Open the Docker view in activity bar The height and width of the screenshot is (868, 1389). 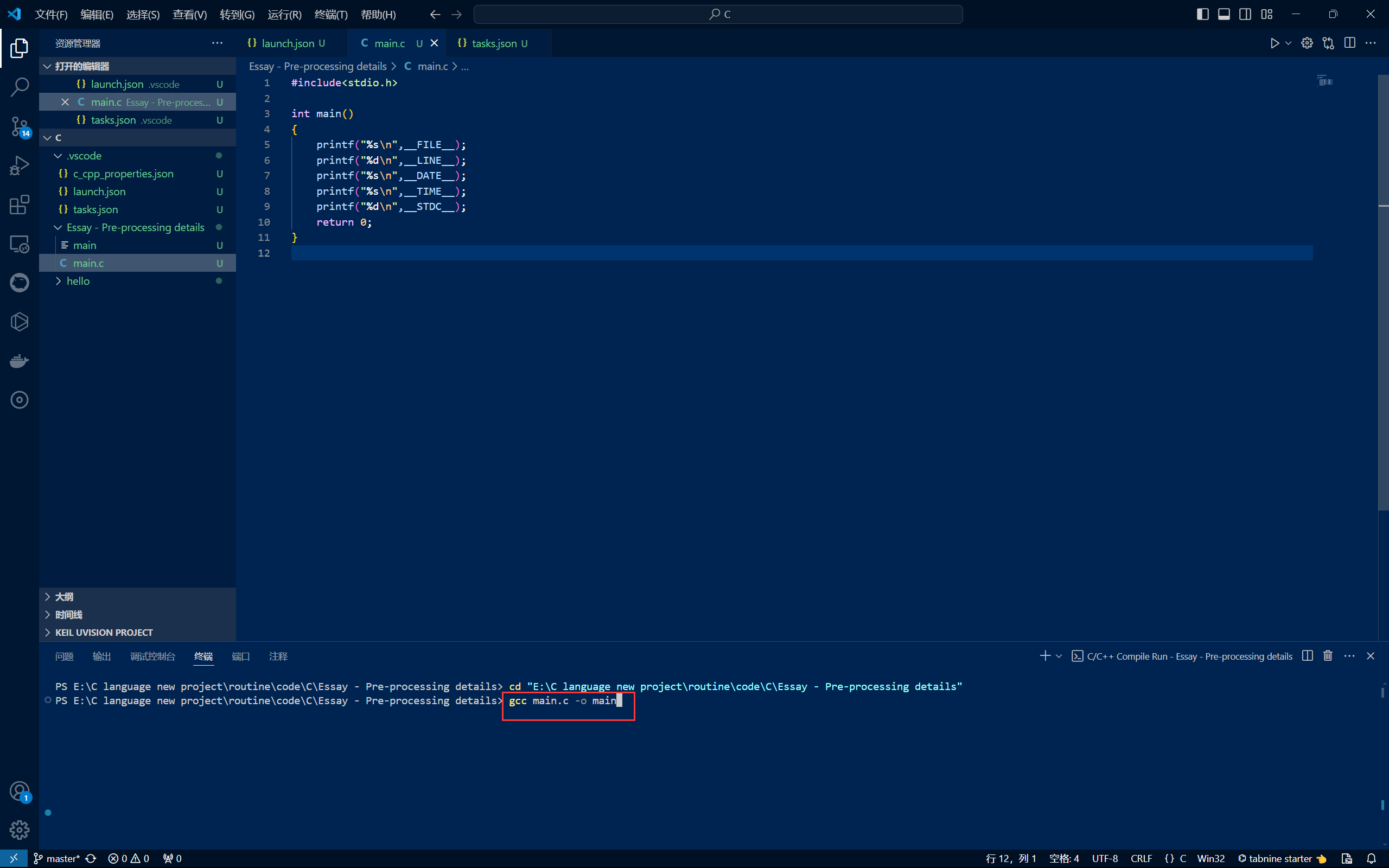point(20,361)
